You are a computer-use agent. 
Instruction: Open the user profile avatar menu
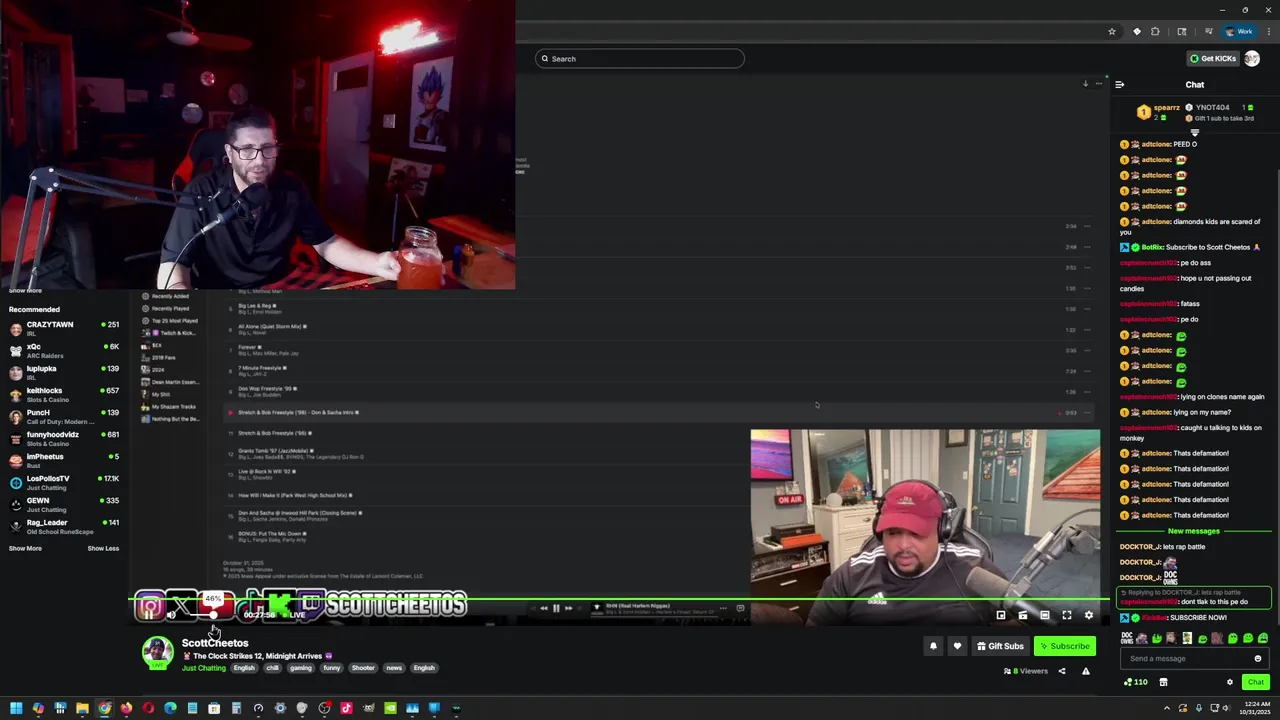[1252, 58]
